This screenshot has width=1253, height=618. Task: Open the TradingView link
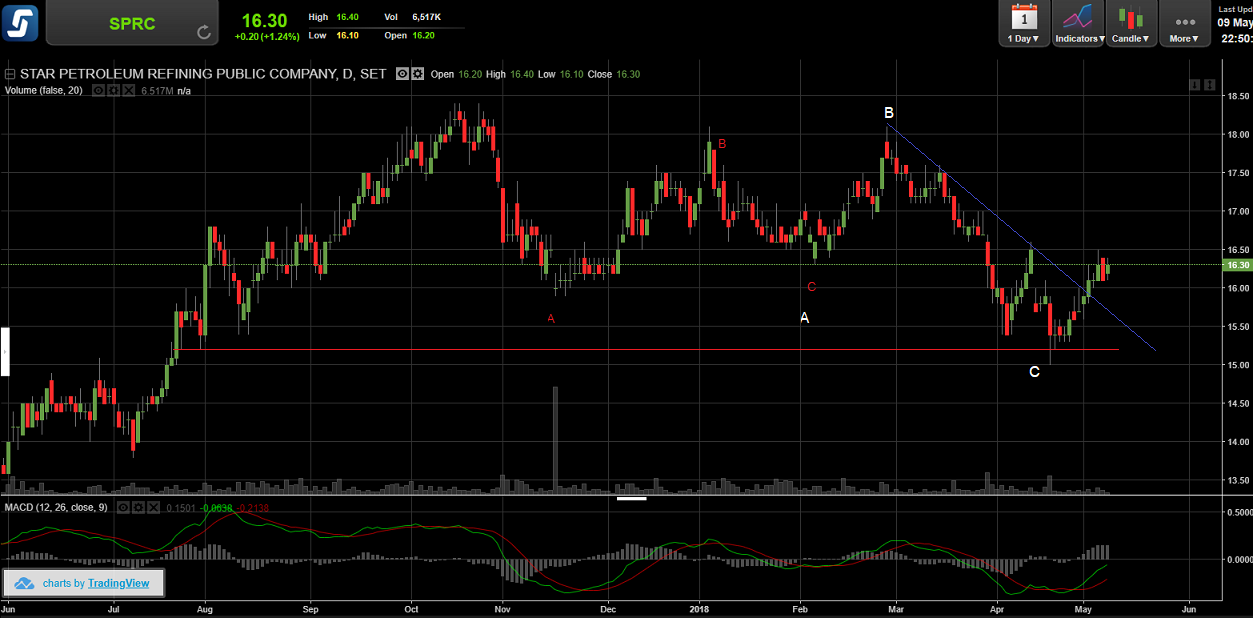[118, 583]
